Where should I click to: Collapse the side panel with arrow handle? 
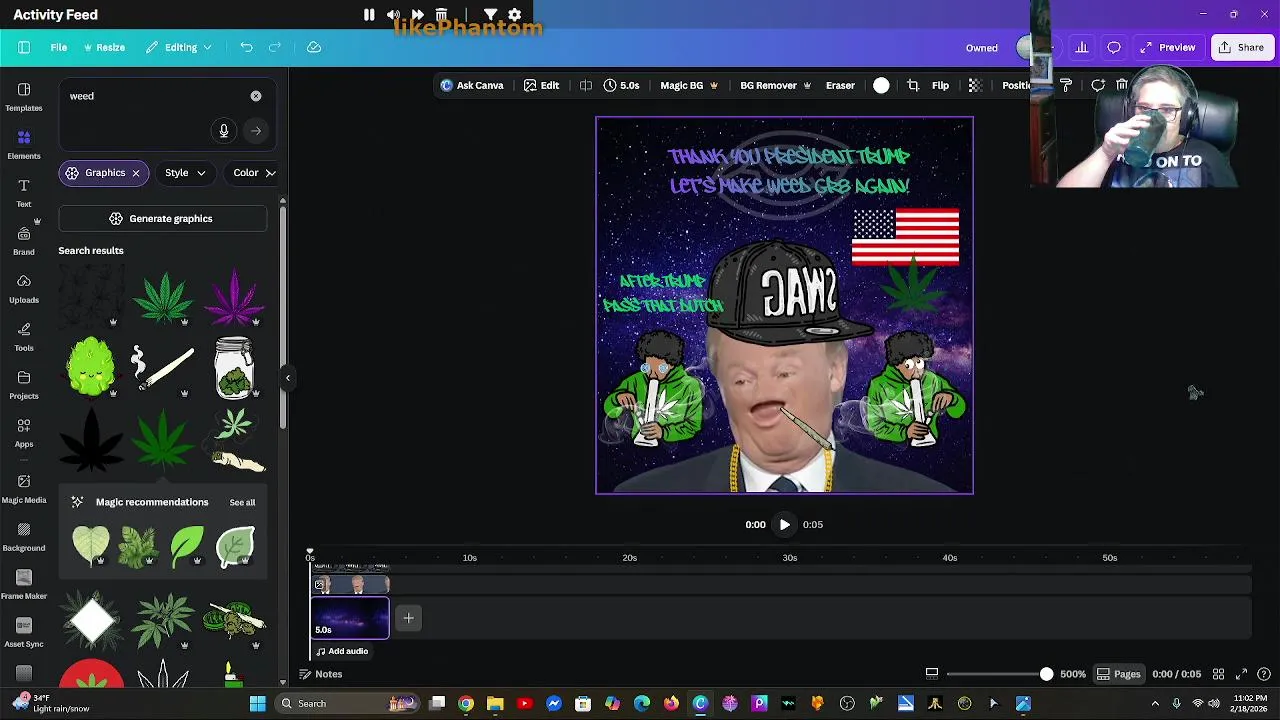click(288, 377)
